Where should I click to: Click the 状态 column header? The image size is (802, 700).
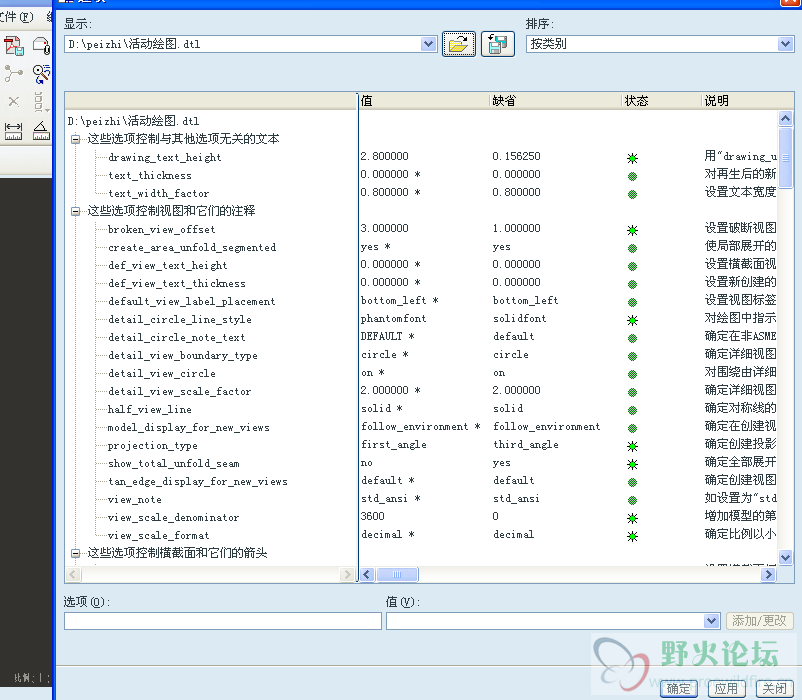pyautogui.click(x=661, y=101)
